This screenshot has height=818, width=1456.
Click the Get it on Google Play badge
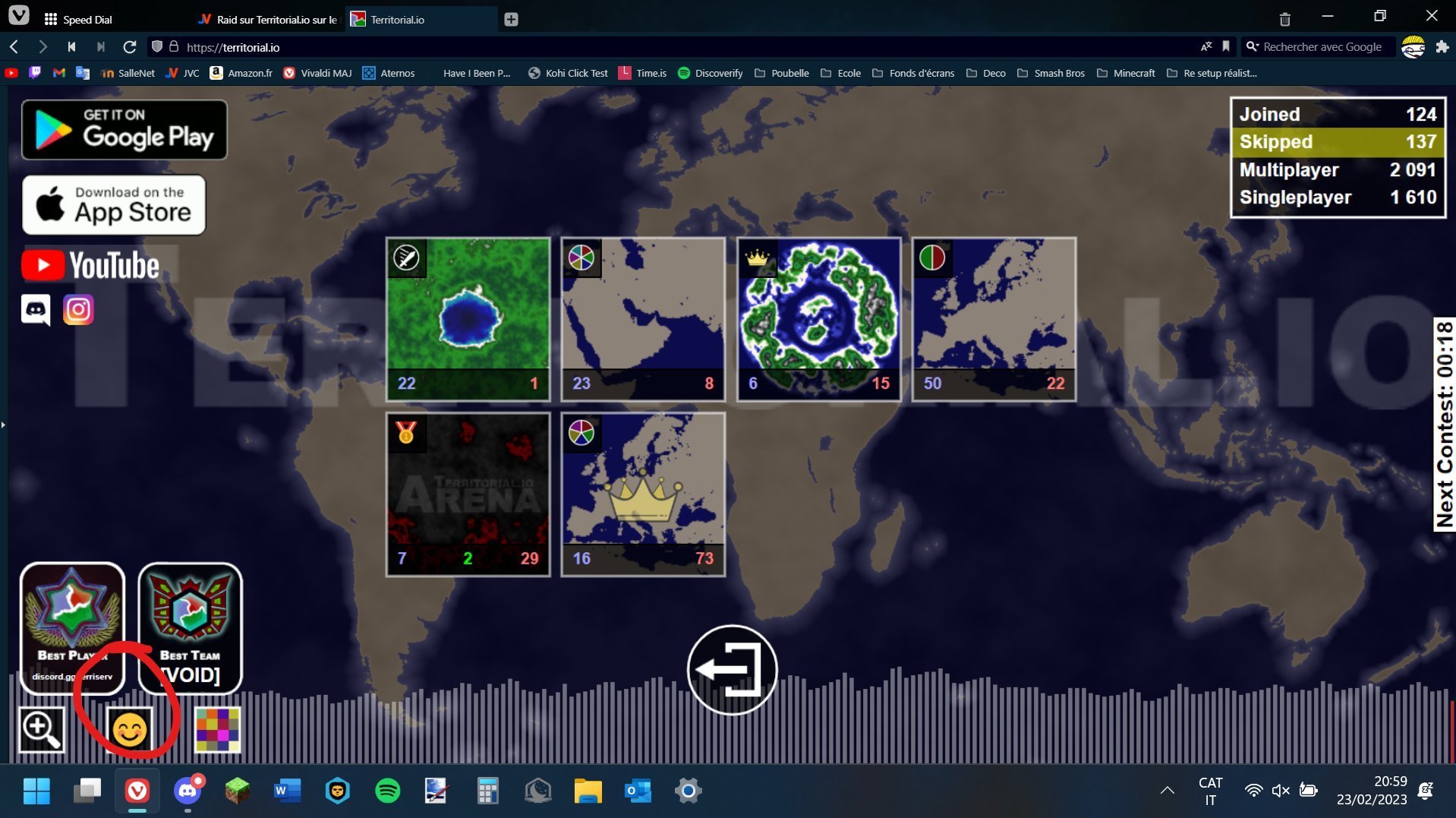point(124,130)
